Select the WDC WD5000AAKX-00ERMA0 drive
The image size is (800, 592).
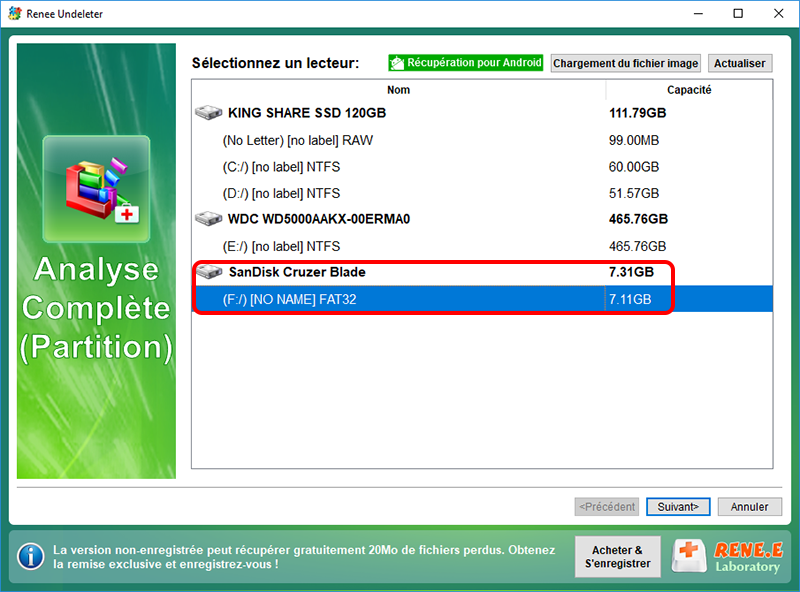(x=482, y=219)
